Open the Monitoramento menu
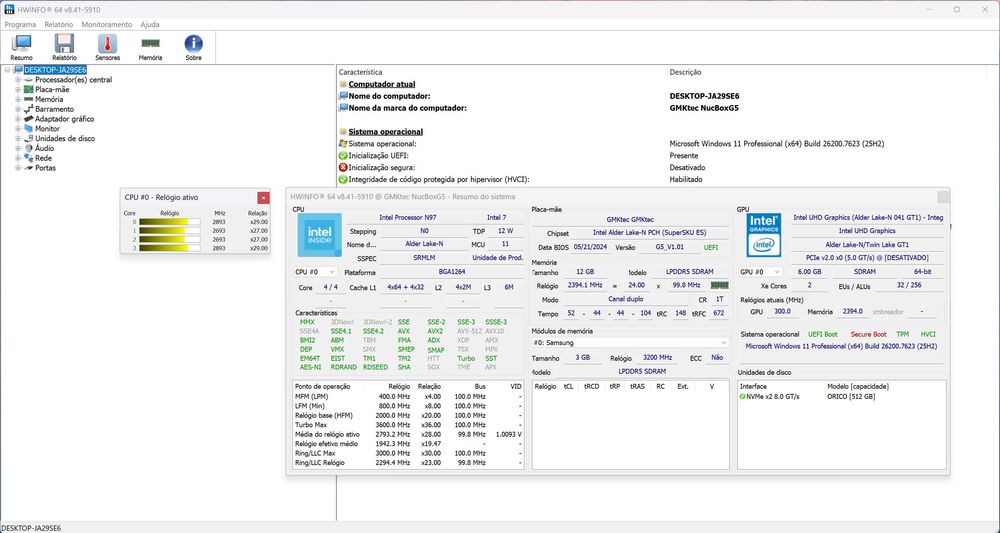 tap(106, 24)
